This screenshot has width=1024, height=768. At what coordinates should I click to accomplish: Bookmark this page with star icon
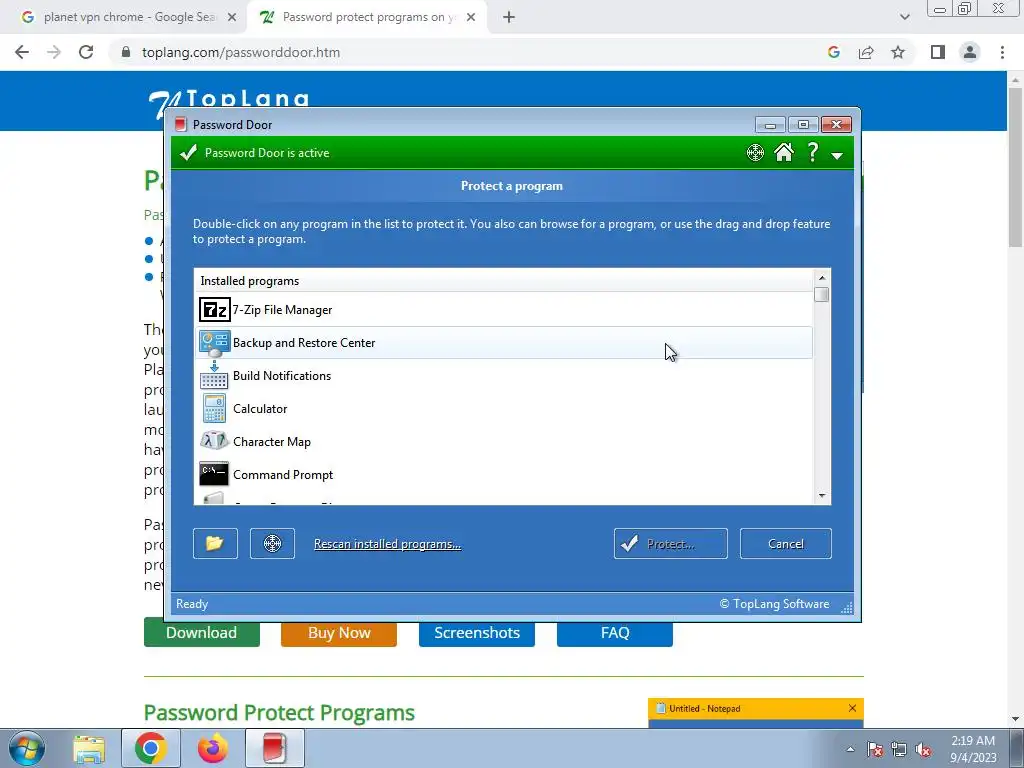(x=898, y=52)
